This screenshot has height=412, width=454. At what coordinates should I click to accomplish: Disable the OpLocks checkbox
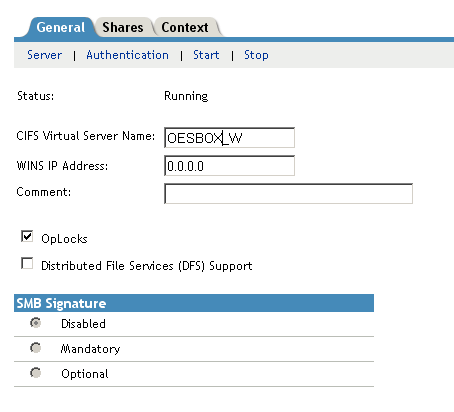pyautogui.click(x=27, y=236)
